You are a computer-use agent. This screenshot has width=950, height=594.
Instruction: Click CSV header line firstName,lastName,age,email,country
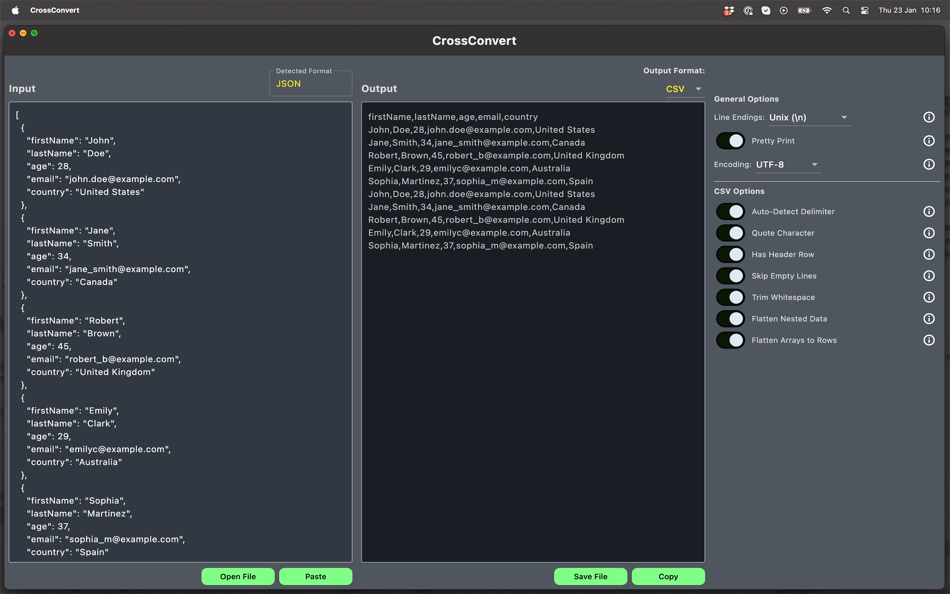click(x=453, y=117)
